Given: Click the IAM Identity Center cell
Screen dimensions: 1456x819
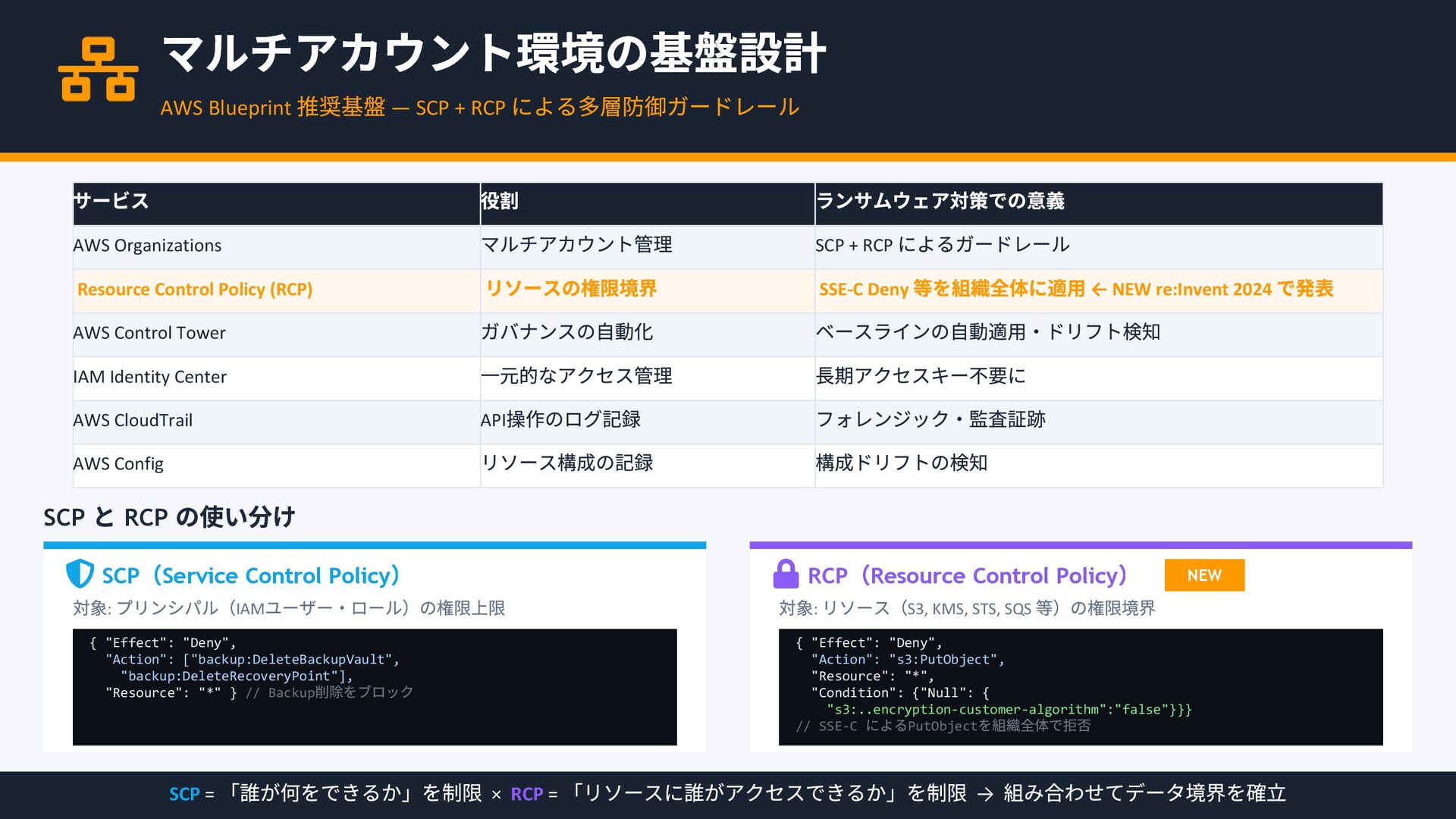Looking at the screenshot, I should [x=276, y=377].
